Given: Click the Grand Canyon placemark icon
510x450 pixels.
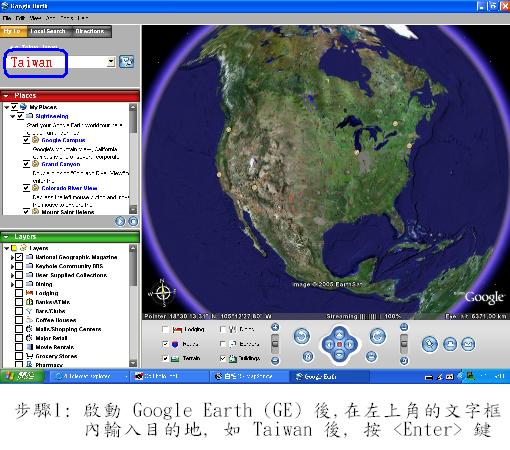Looking at the screenshot, I should [35, 164].
